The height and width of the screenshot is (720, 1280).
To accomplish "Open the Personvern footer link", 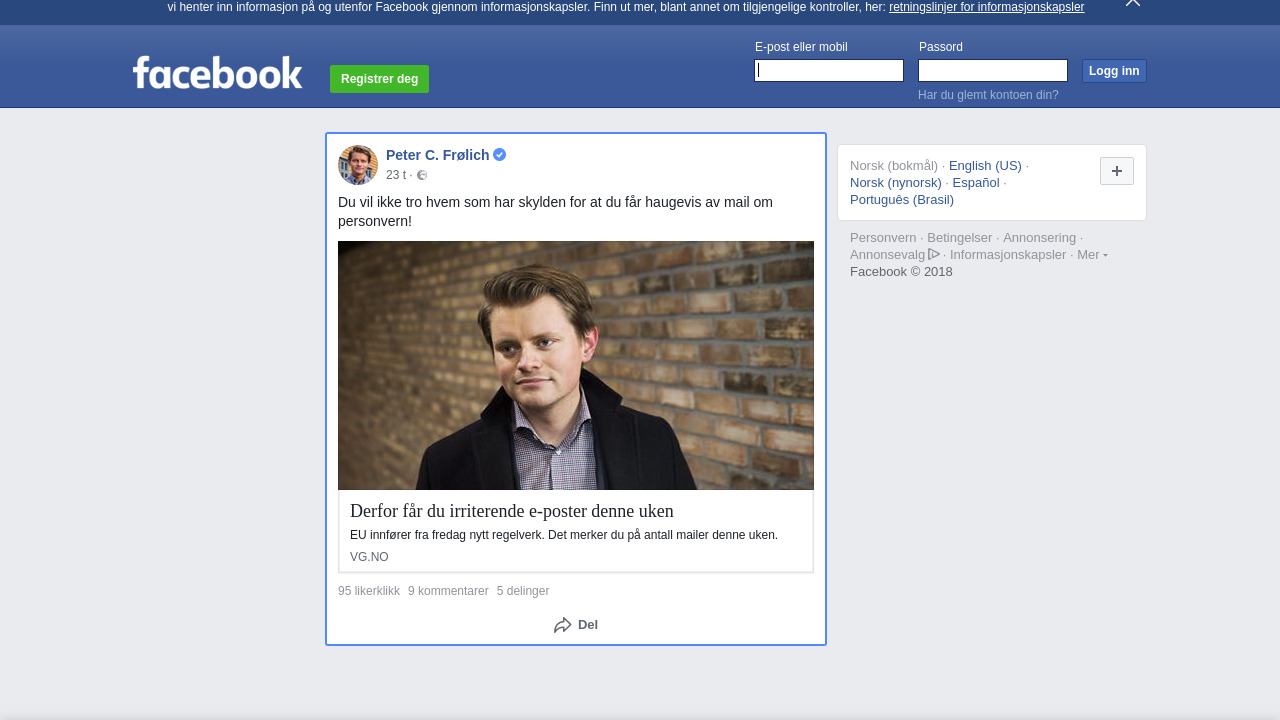I will coord(883,238).
